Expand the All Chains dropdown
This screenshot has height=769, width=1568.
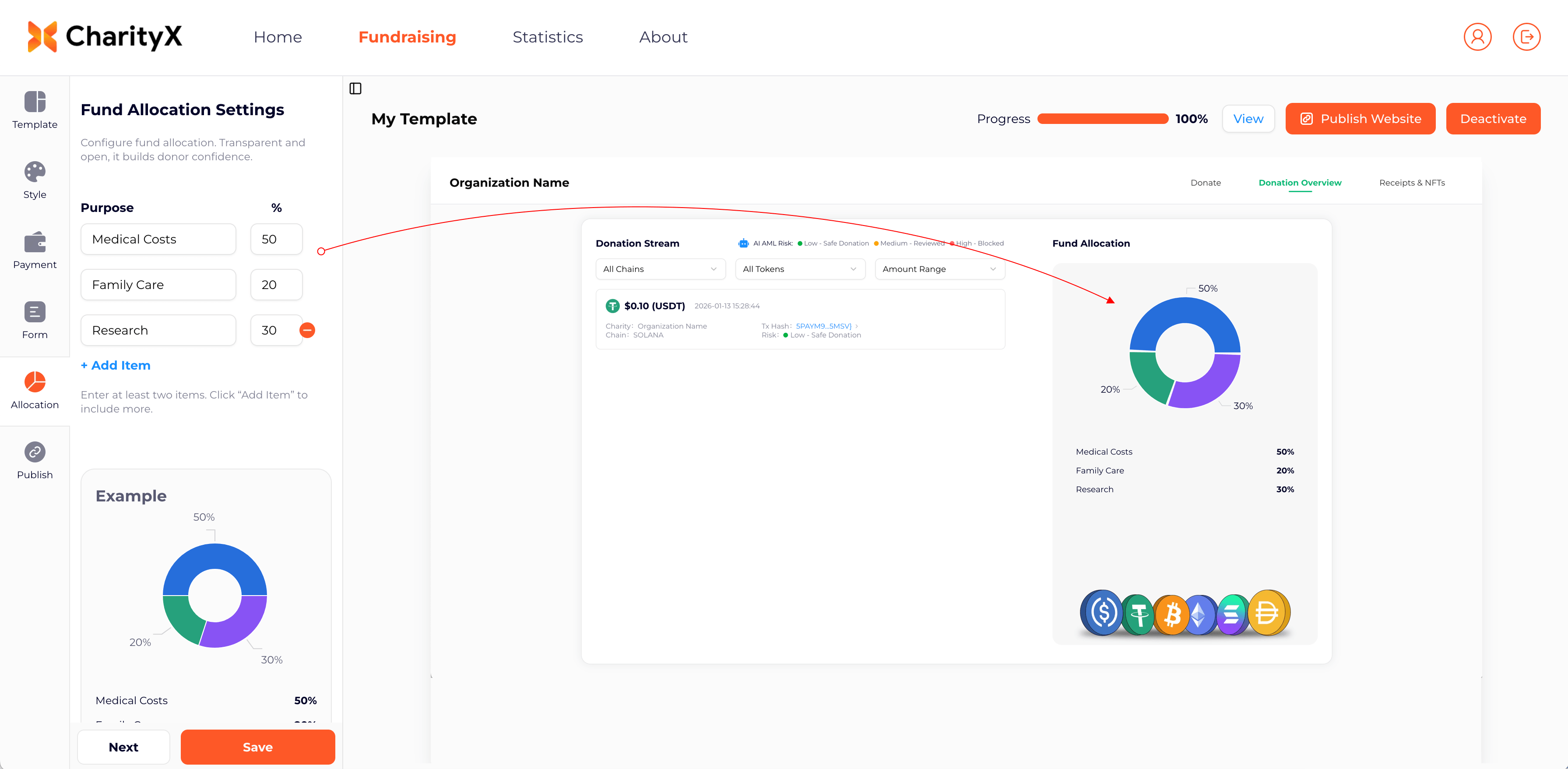click(660, 269)
